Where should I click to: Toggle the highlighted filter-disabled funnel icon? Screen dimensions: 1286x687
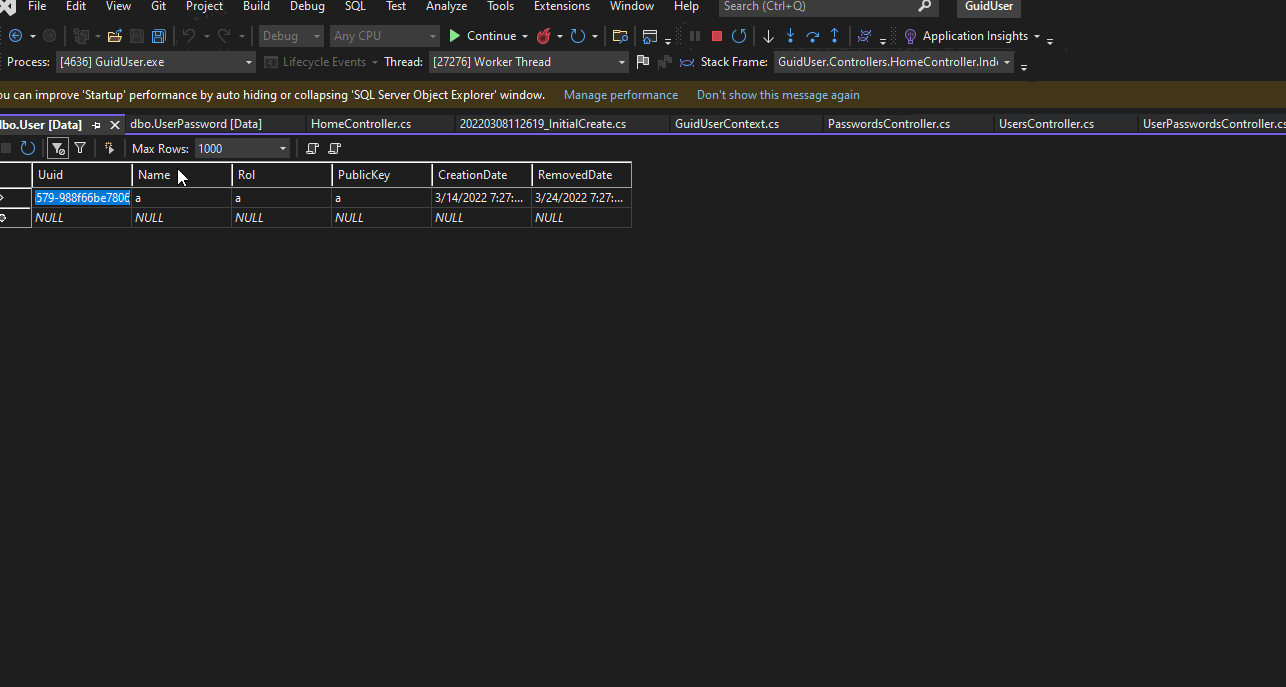[x=58, y=148]
